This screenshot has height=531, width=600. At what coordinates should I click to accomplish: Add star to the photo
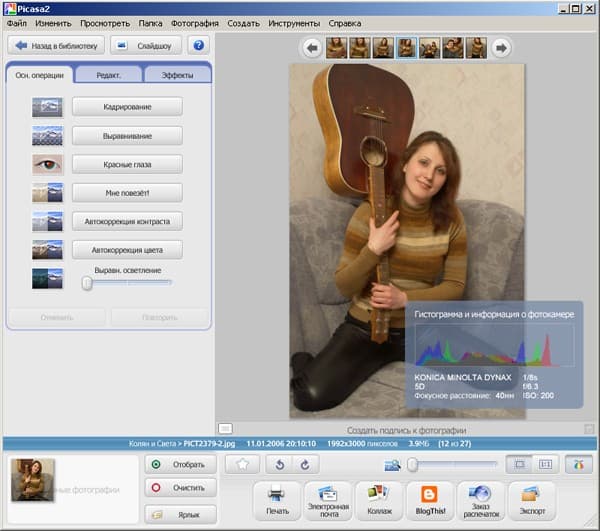coord(243,464)
